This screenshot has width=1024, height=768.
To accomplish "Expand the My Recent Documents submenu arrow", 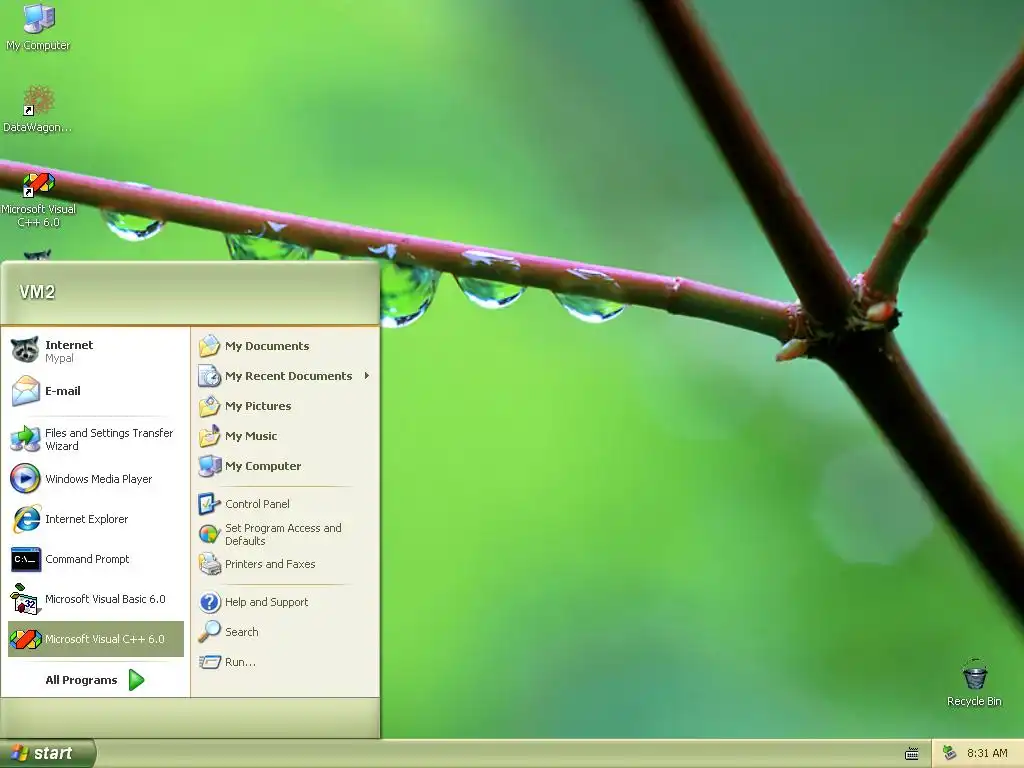I will pos(367,376).
